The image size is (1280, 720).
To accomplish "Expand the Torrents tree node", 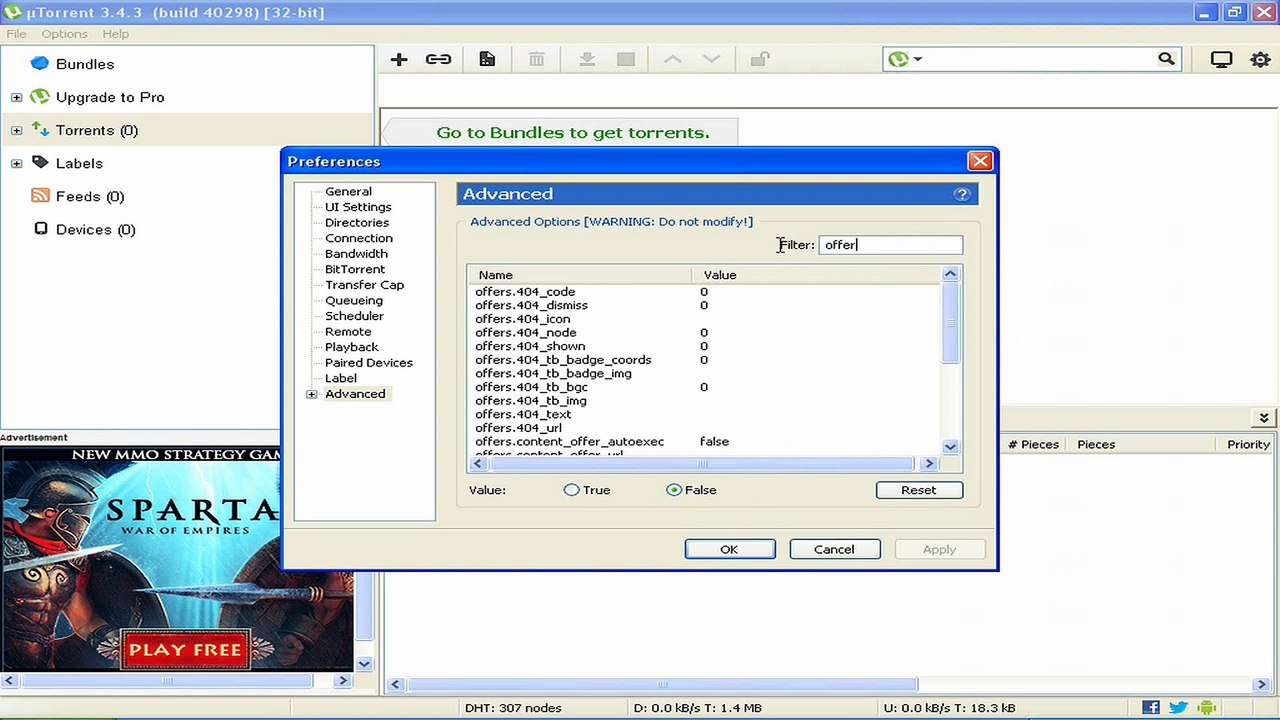I will tap(17, 130).
